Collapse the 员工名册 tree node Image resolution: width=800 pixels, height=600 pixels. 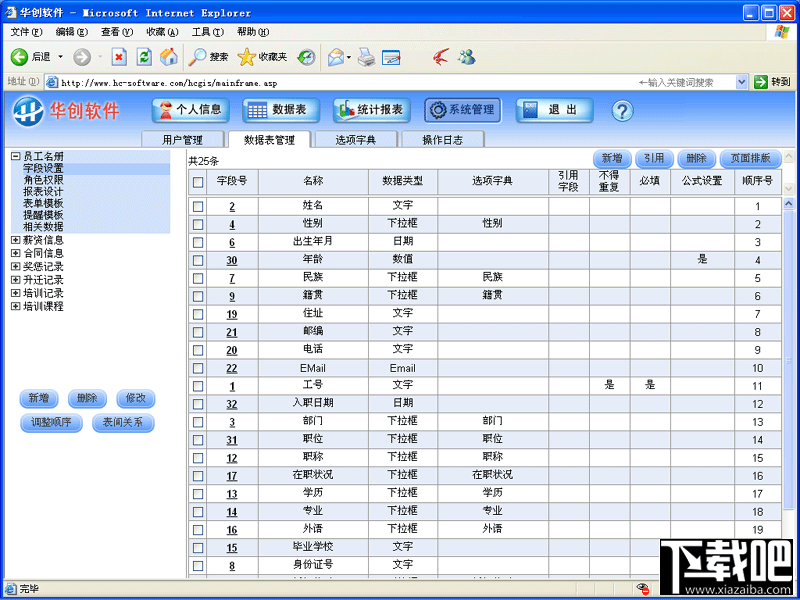15,157
